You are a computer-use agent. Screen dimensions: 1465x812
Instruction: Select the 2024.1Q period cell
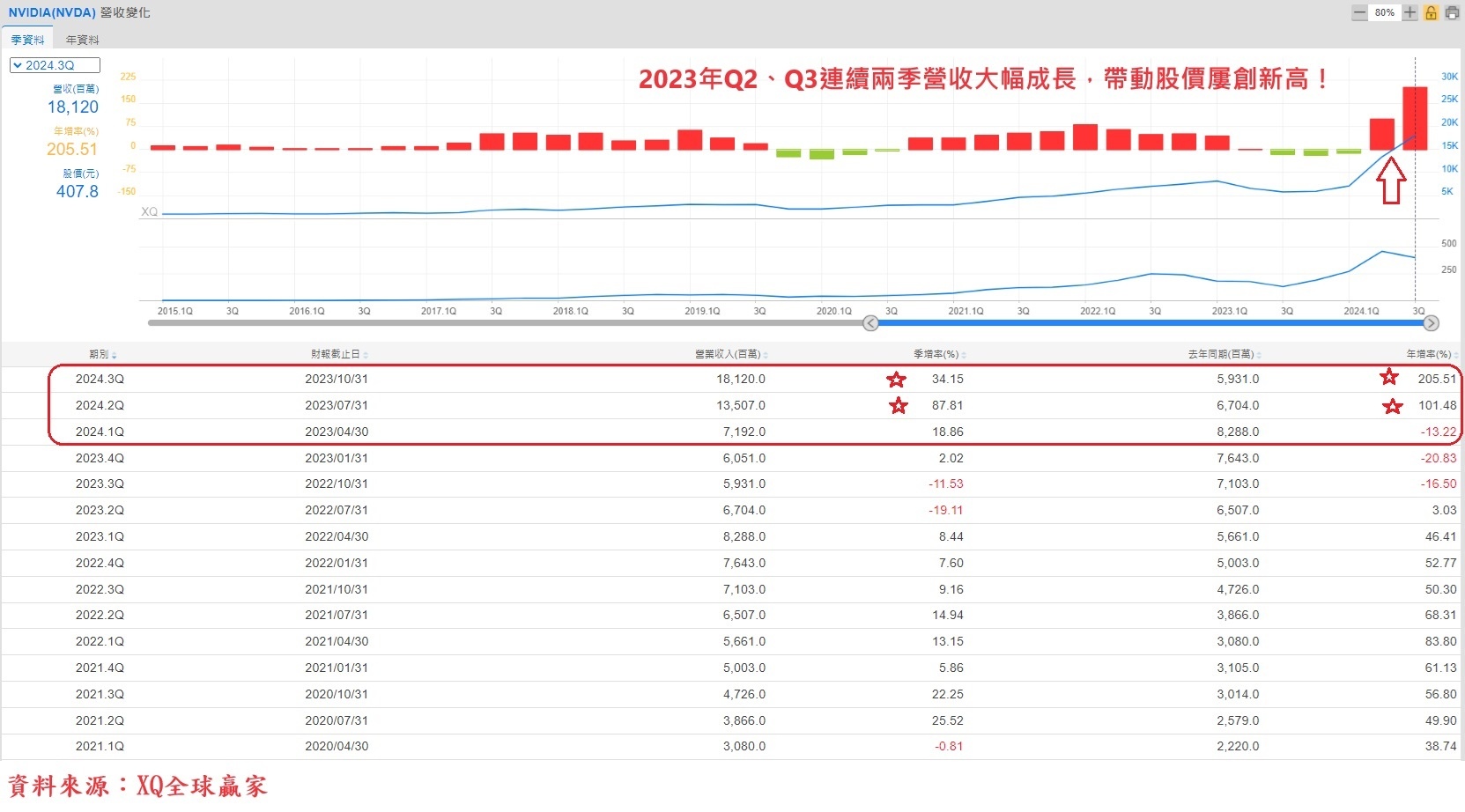coord(100,432)
